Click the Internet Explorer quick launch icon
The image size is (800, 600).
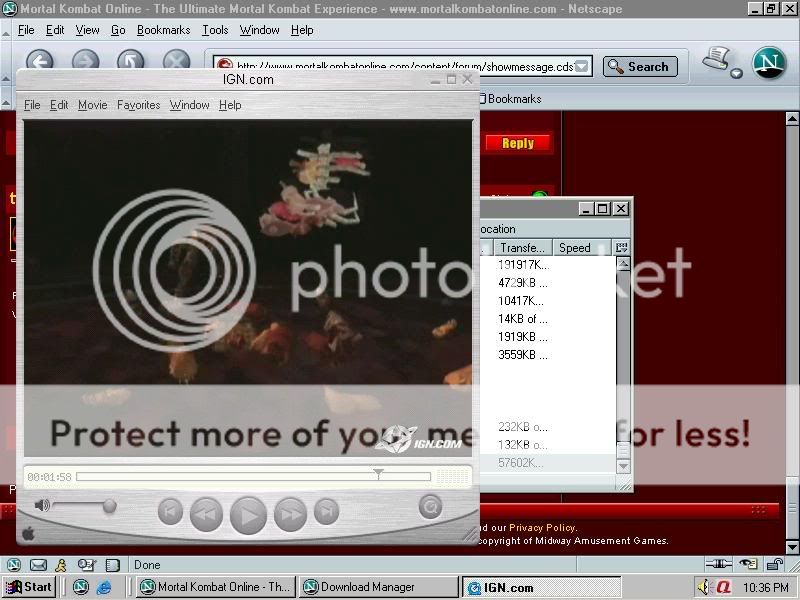coord(105,587)
